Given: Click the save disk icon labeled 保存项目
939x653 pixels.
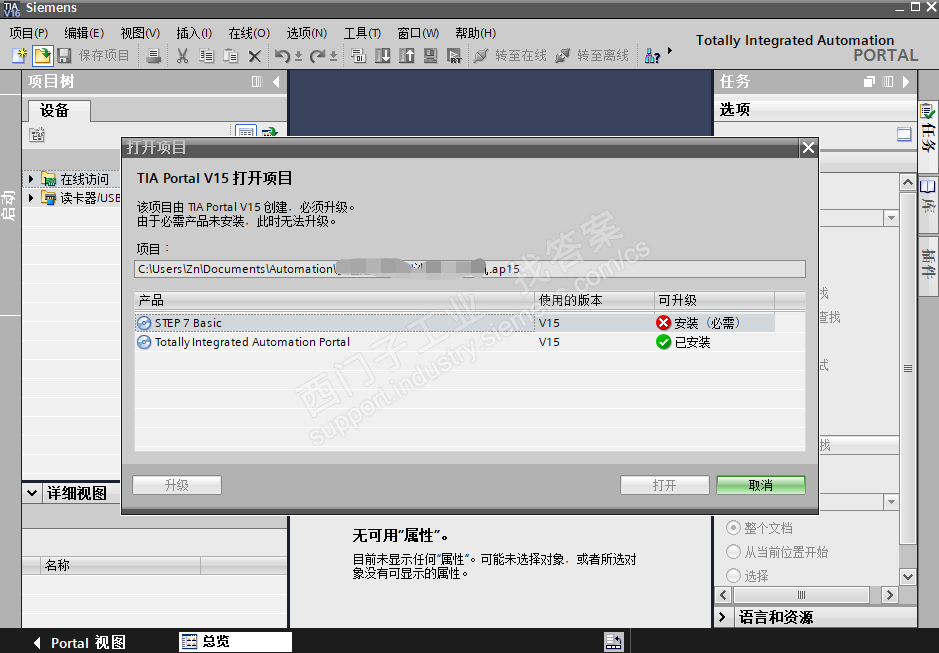Looking at the screenshot, I should [x=64, y=56].
